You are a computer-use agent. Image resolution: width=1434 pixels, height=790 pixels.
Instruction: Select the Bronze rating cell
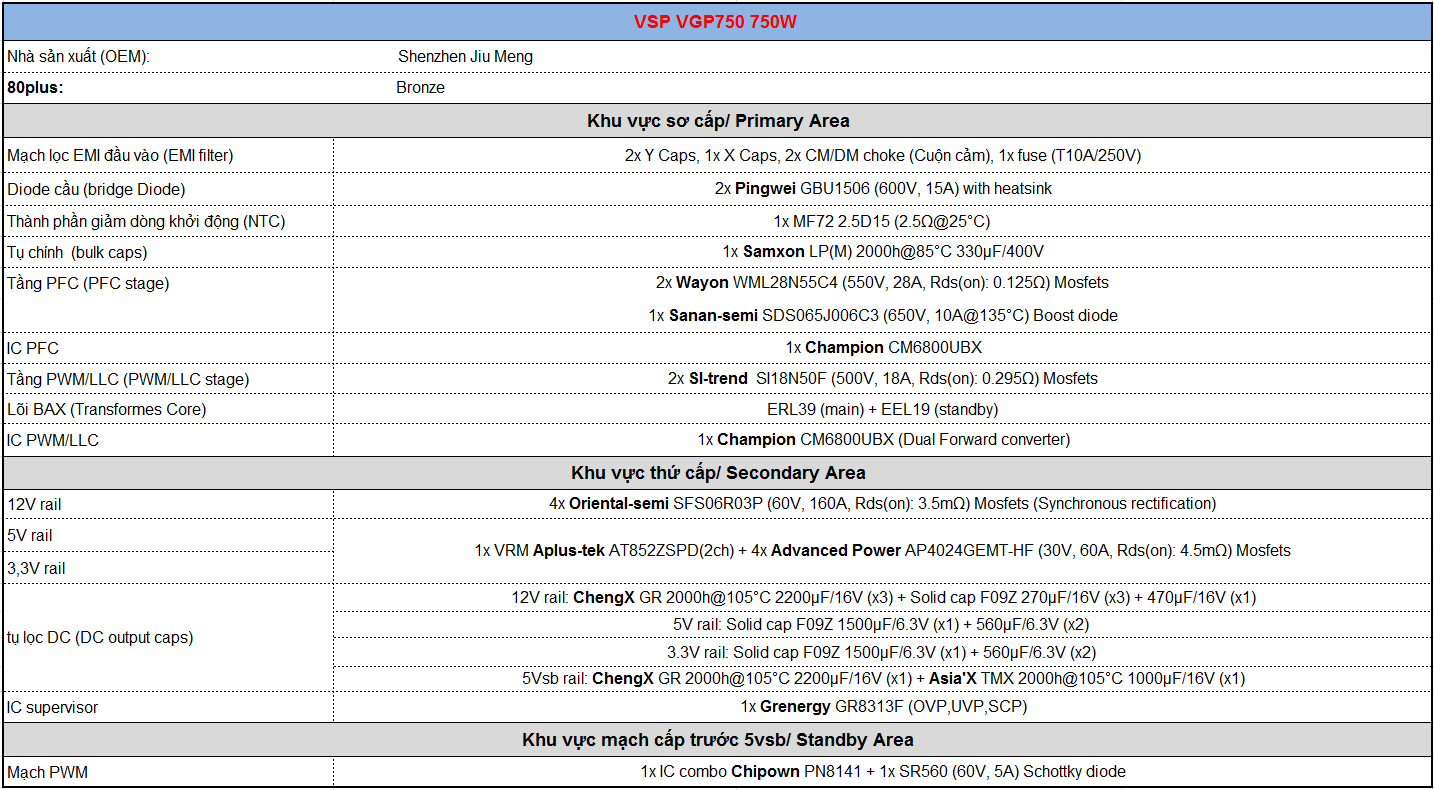tap(420, 88)
